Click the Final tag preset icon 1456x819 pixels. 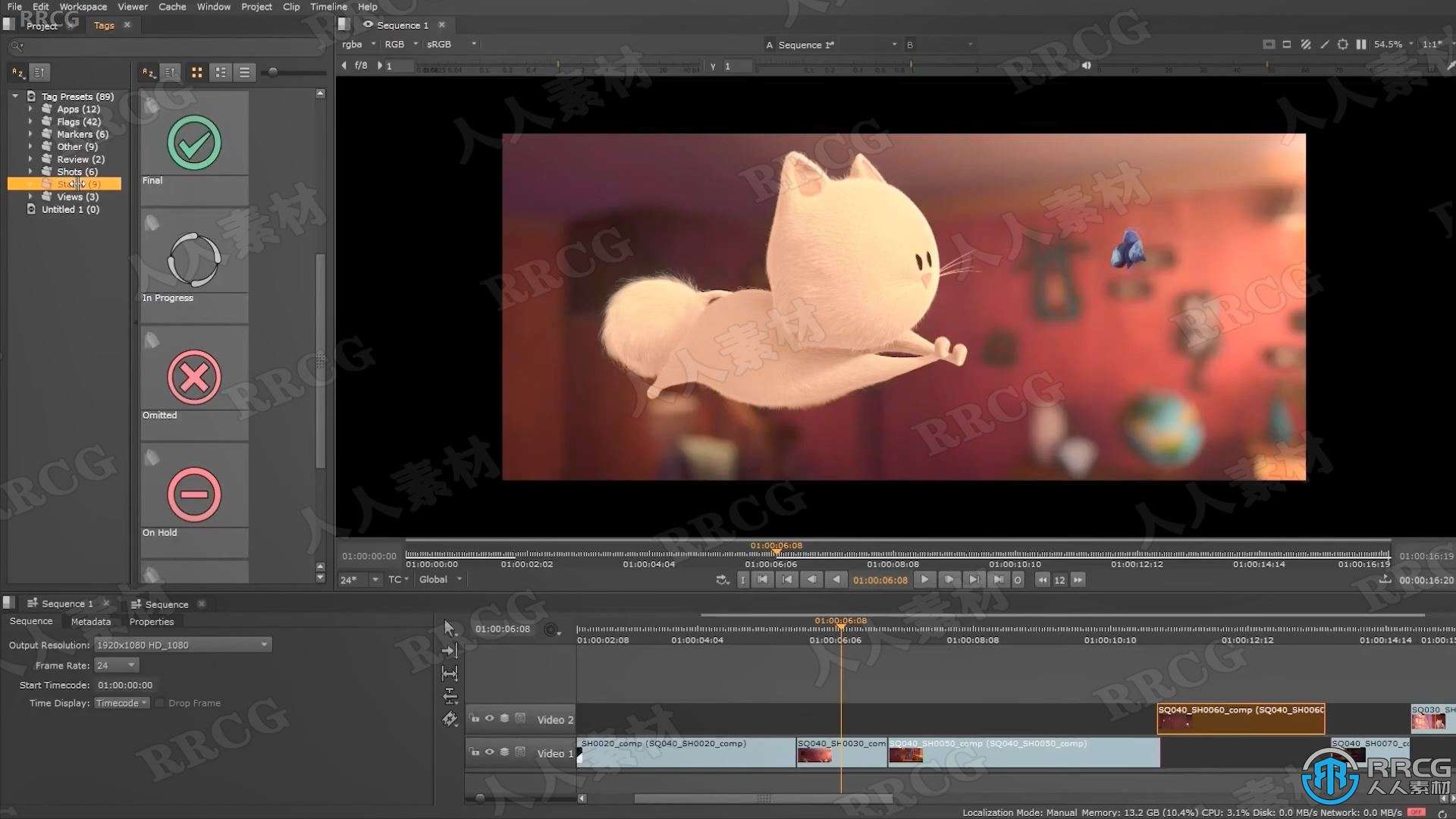click(x=194, y=142)
